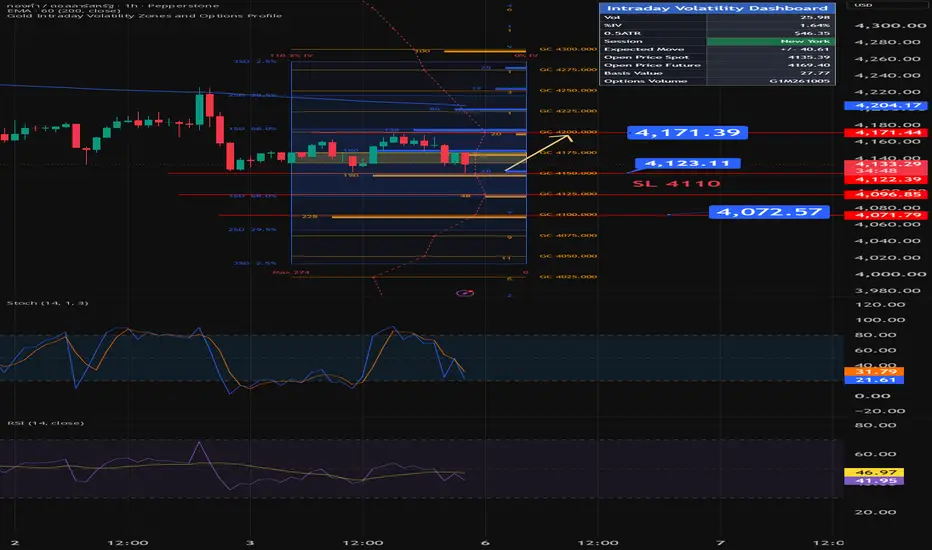Click the Vol 25.98 dashboard row
This screenshot has width=932, height=550.
(x=717, y=17)
